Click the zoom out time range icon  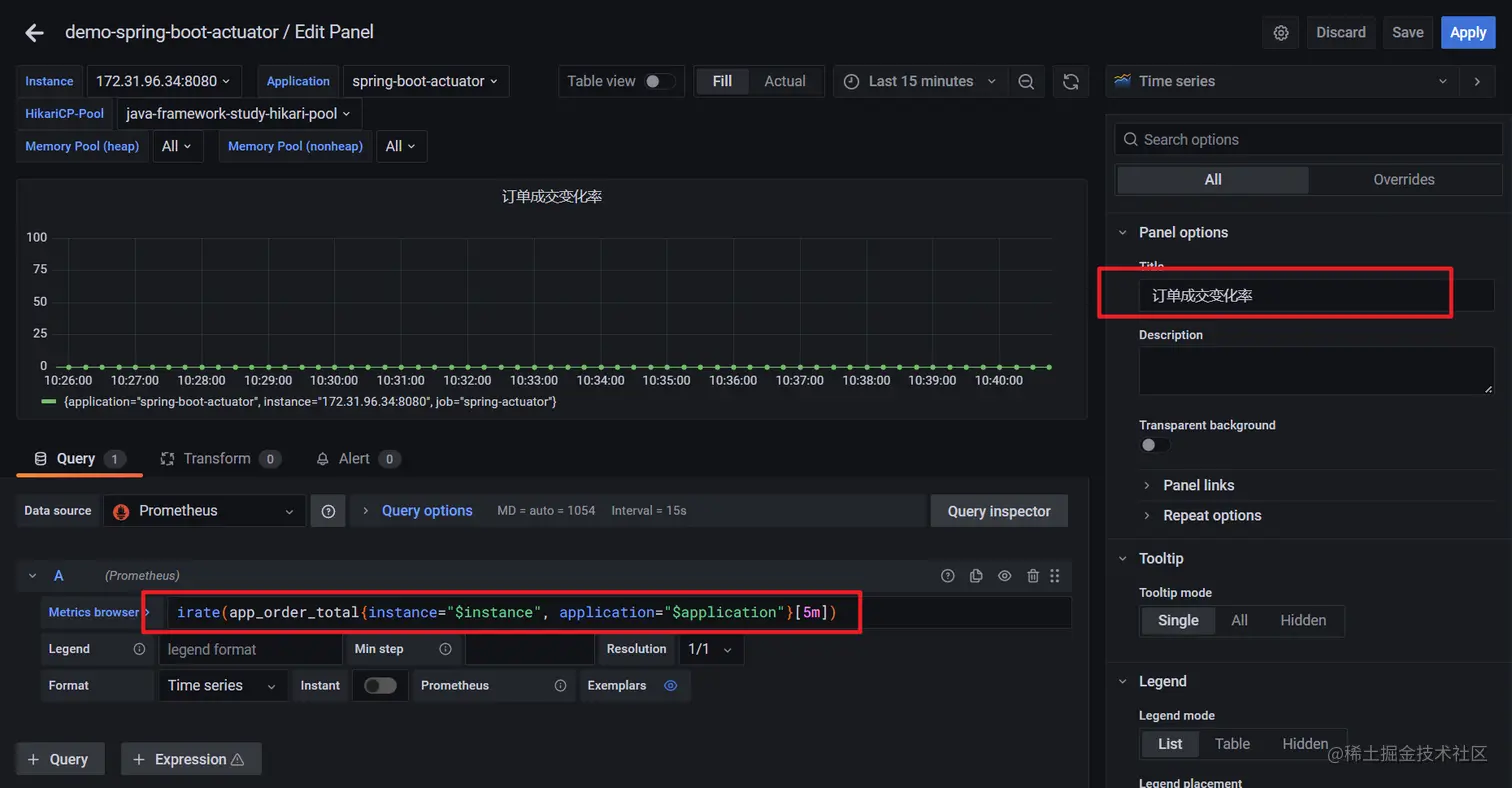(x=1026, y=81)
